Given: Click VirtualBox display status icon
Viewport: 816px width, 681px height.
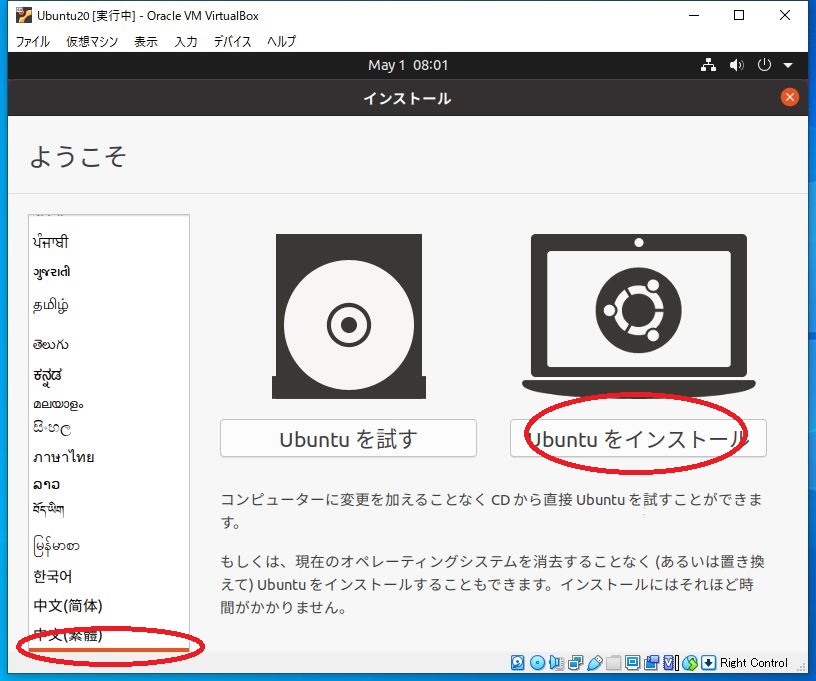Looking at the screenshot, I should point(632,662).
